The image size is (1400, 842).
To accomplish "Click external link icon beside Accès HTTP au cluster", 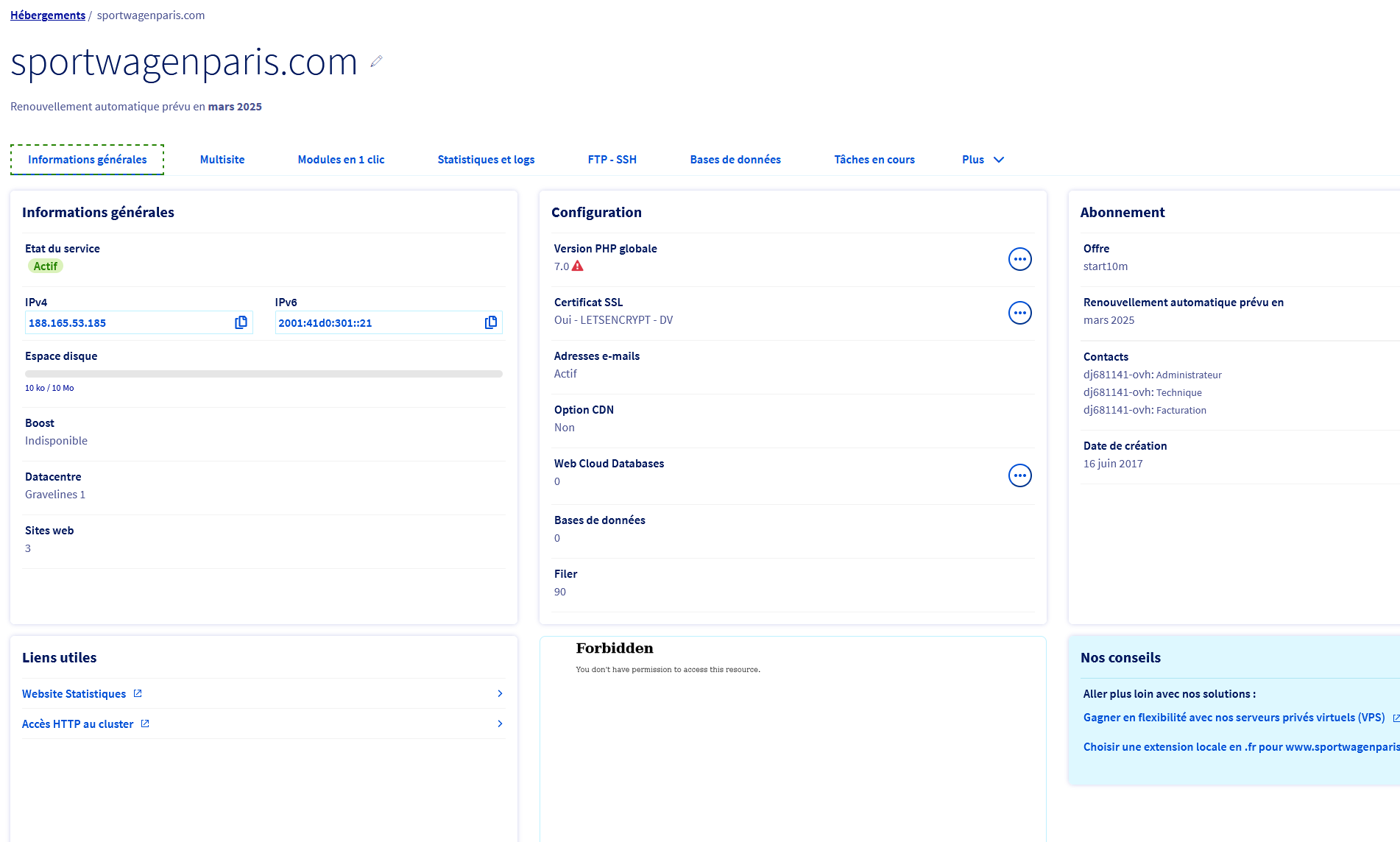I will (x=145, y=724).
